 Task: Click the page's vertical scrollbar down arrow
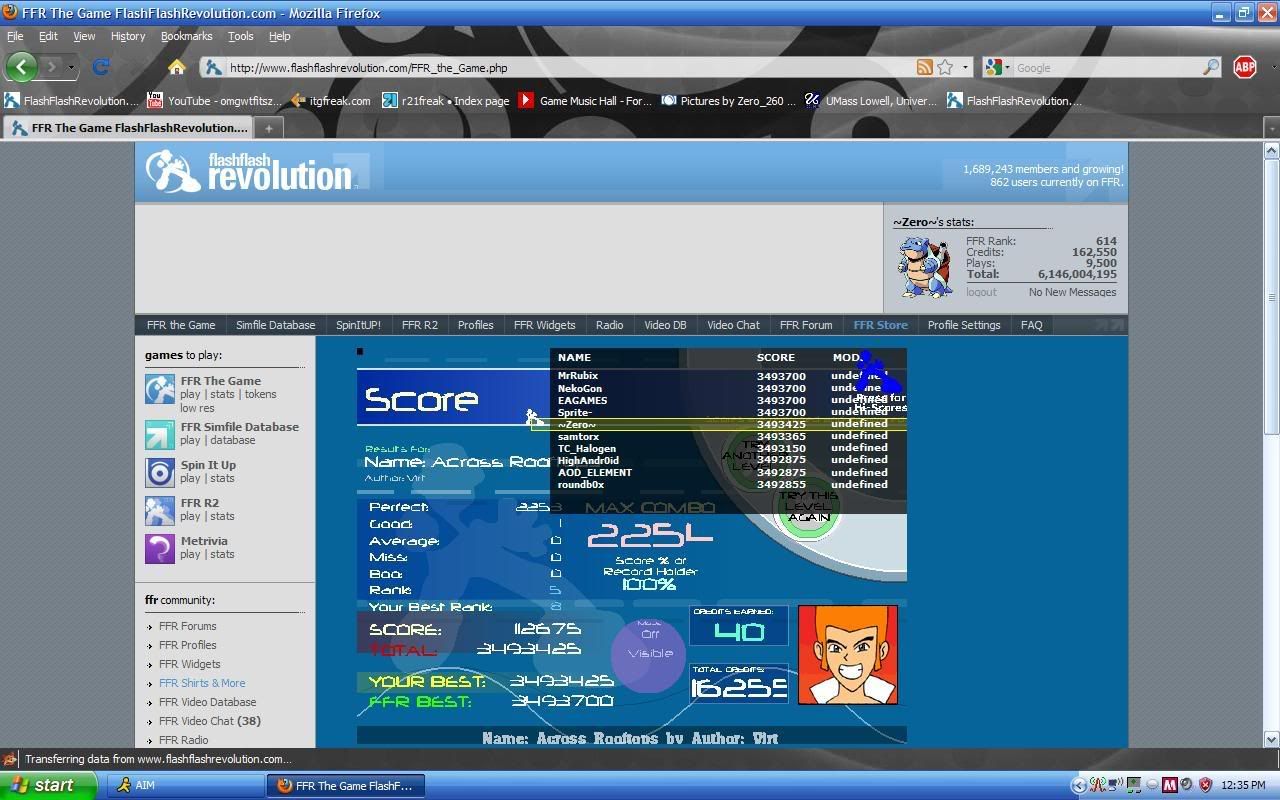pyautogui.click(x=1271, y=739)
